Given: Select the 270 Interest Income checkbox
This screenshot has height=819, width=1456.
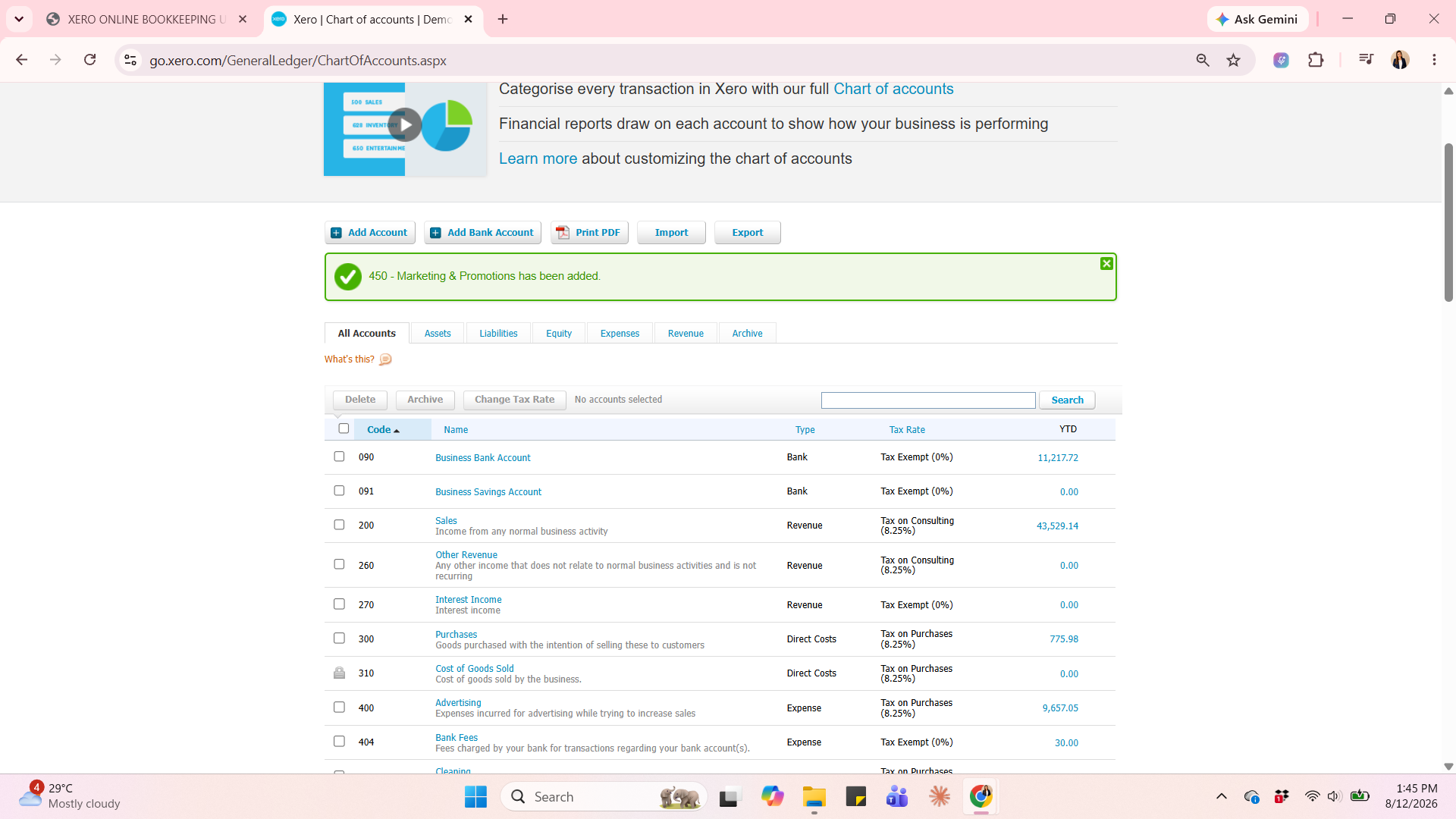Looking at the screenshot, I should coord(339,604).
